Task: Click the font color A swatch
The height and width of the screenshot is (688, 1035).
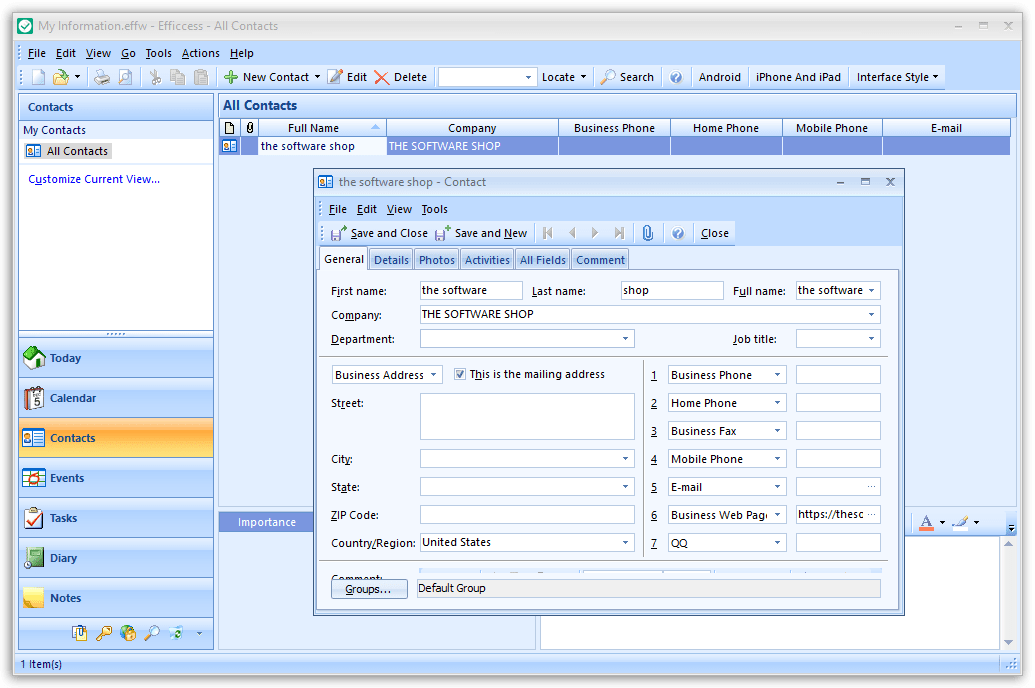Action: (x=926, y=522)
